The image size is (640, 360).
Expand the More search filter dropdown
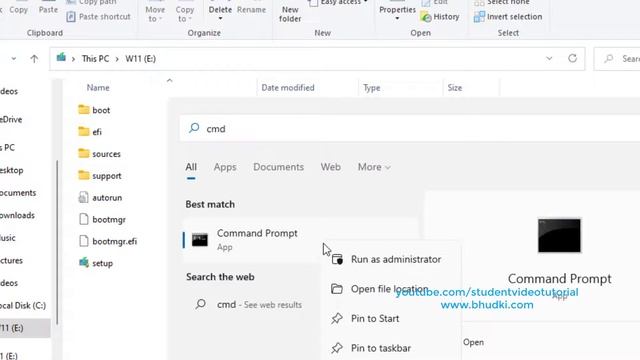pos(374,167)
